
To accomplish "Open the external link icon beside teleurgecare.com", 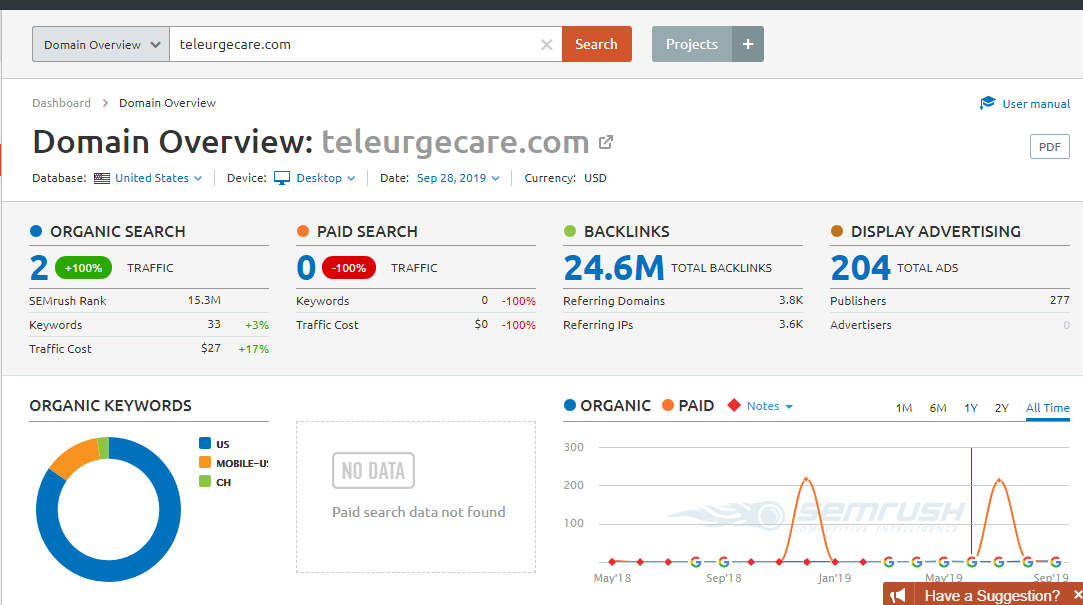I will (x=605, y=142).
